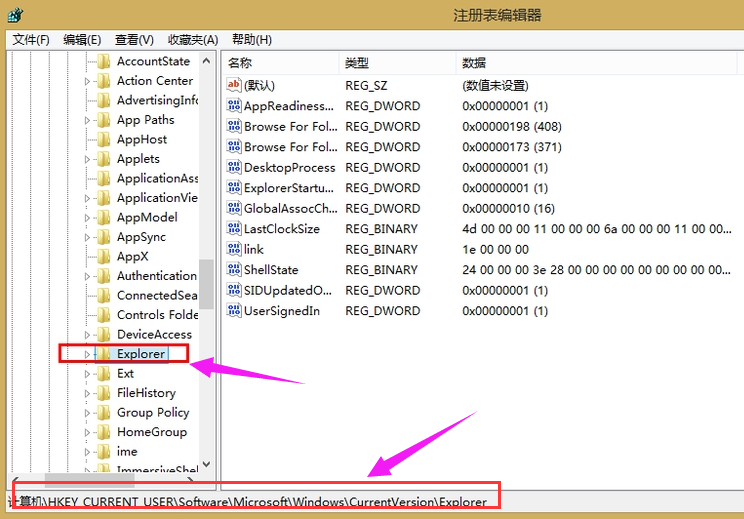Click the (默认) string value icon

click(235, 86)
